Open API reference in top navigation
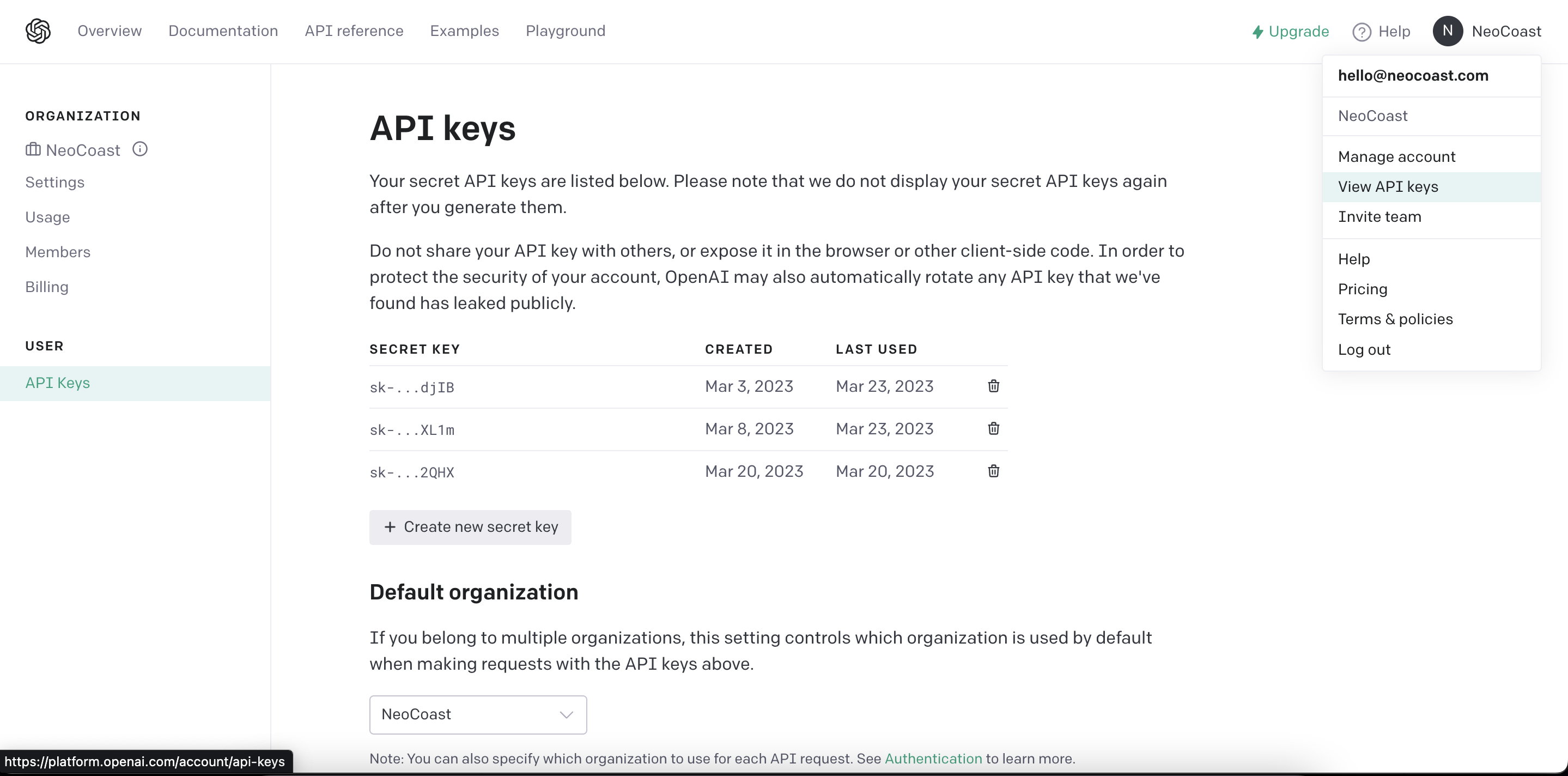The width and height of the screenshot is (1568, 776). (x=354, y=31)
